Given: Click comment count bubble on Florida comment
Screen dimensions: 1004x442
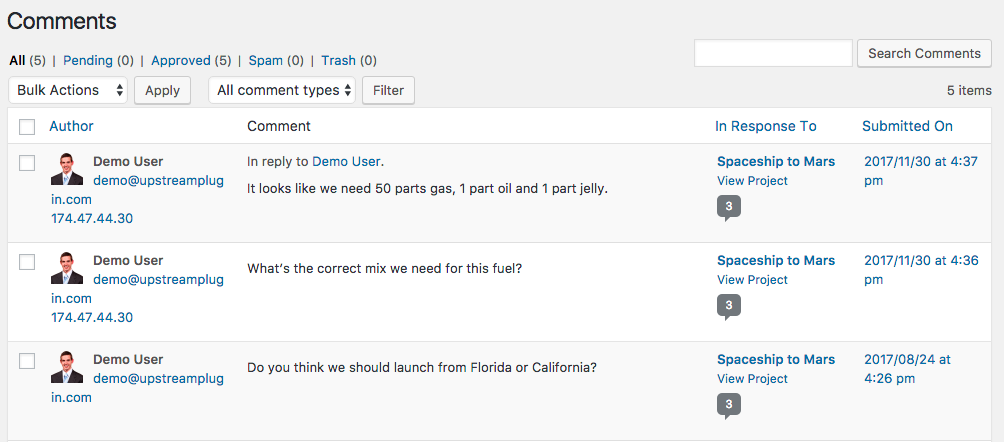Looking at the screenshot, I should tap(729, 405).
